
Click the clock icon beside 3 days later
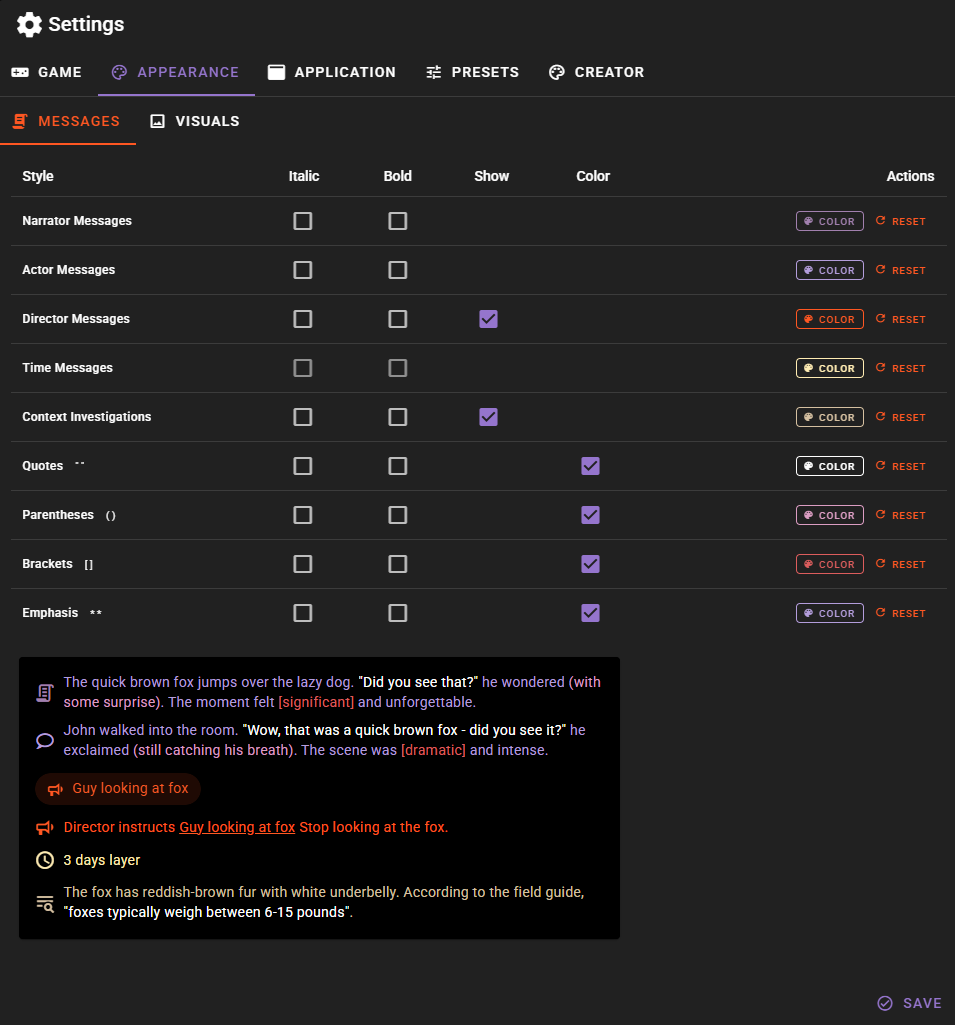click(45, 860)
